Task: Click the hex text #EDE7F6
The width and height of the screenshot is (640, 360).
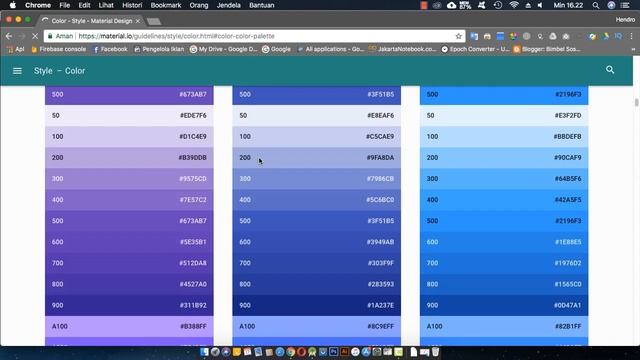Action: [193, 116]
